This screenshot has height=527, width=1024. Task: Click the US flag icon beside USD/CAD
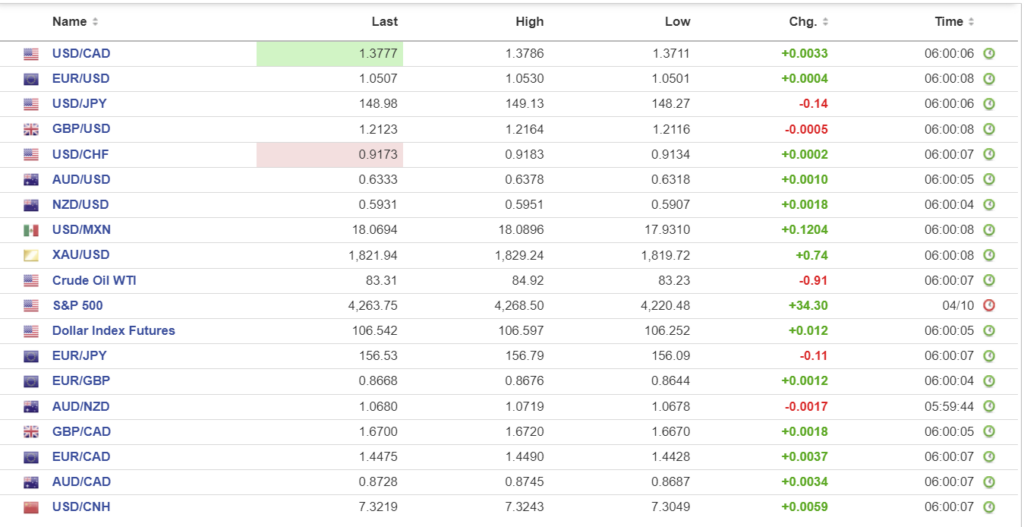click(x=31, y=54)
